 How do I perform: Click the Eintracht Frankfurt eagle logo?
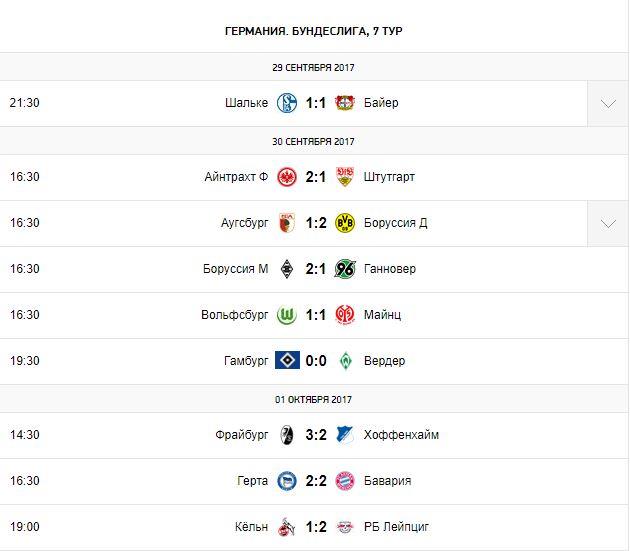coord(287,177)
